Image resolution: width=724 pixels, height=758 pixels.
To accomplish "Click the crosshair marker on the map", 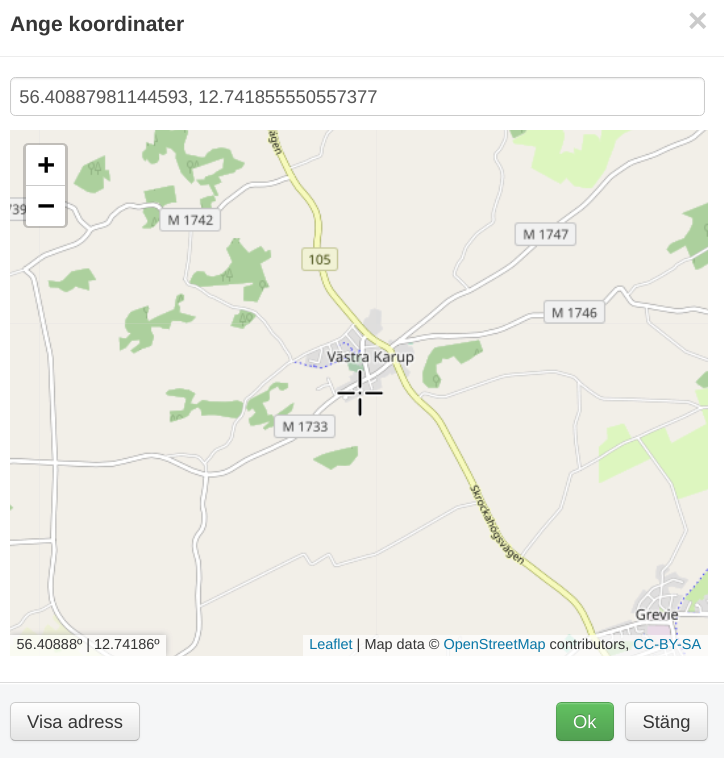I will coord(360,393).
